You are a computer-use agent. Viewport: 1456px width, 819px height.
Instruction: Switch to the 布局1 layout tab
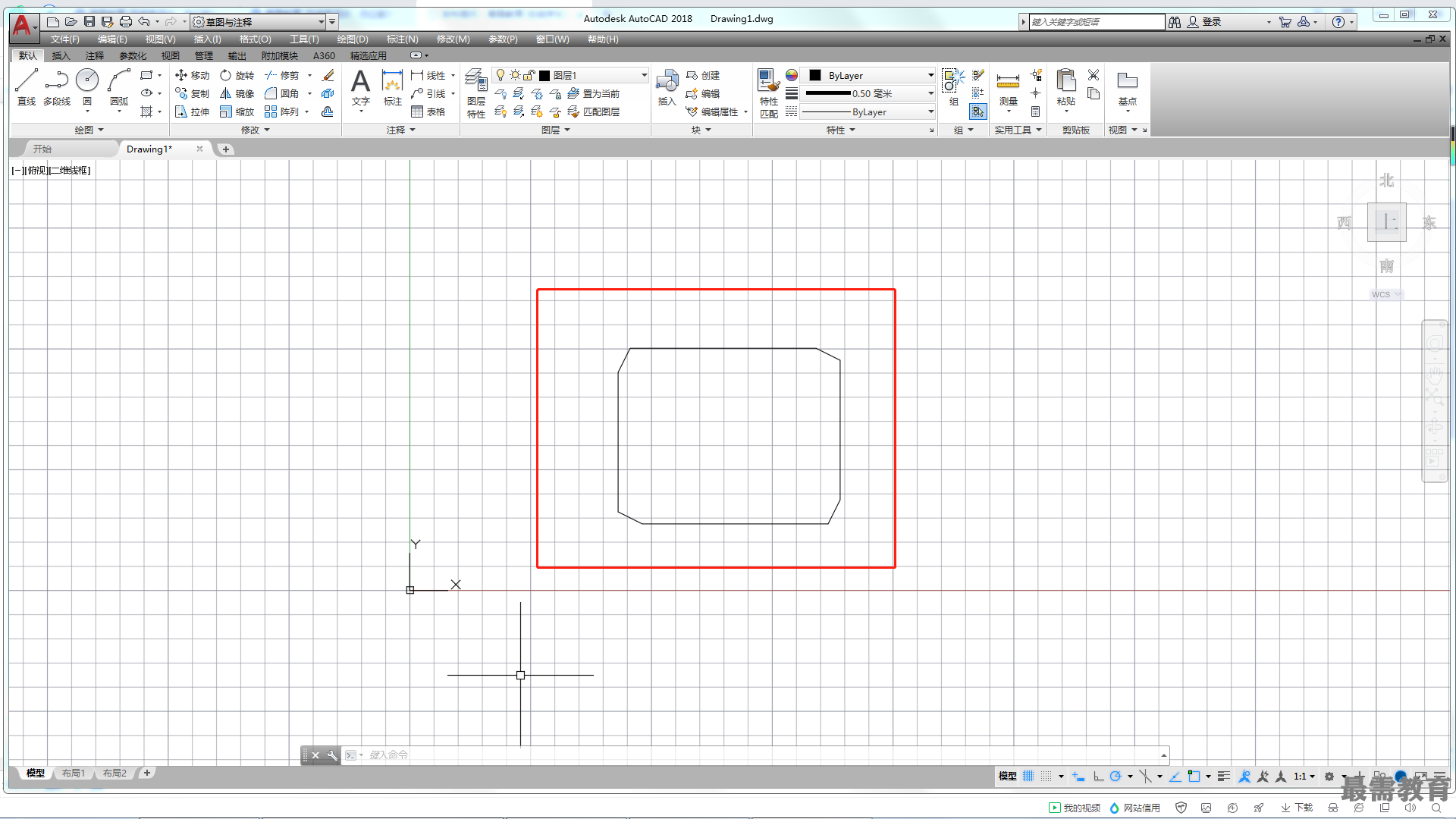[74, 773]
